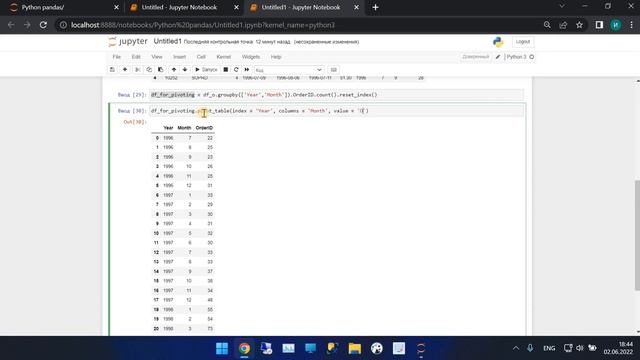Open the clock and date 18:44
This screenshot has height=360, width=640.
point(618,348)
